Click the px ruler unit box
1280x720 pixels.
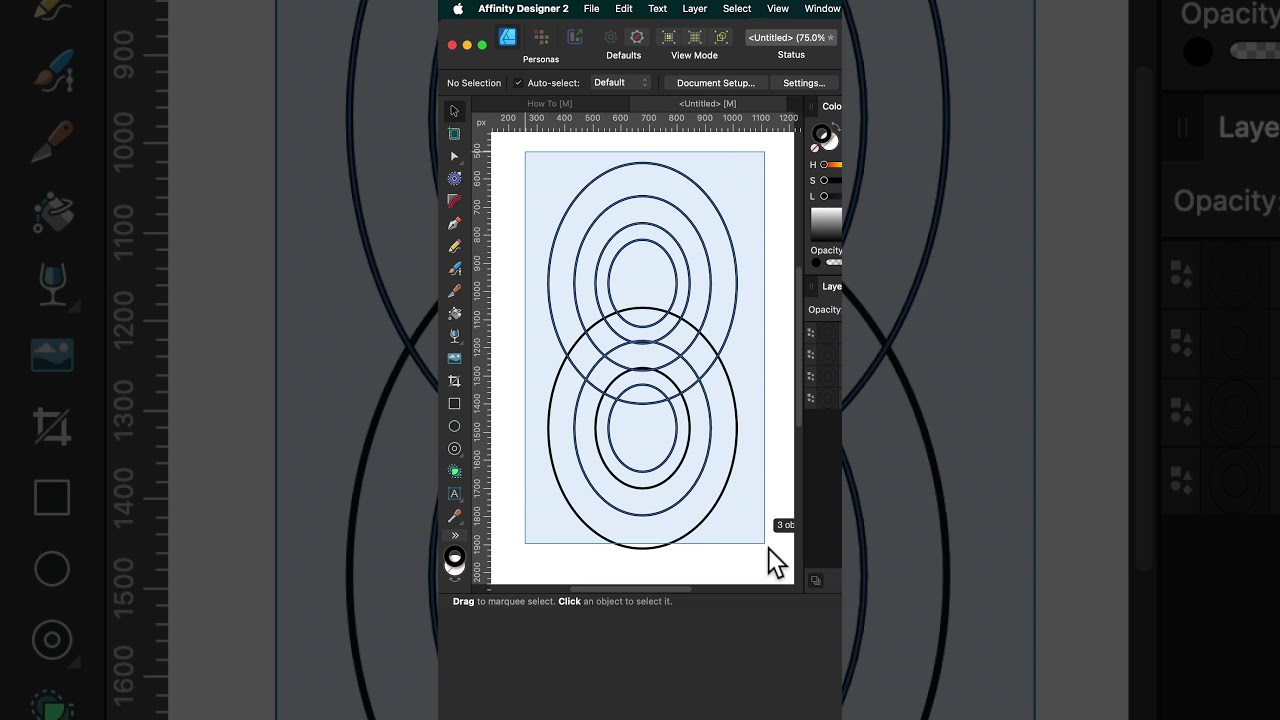[481, 123]
